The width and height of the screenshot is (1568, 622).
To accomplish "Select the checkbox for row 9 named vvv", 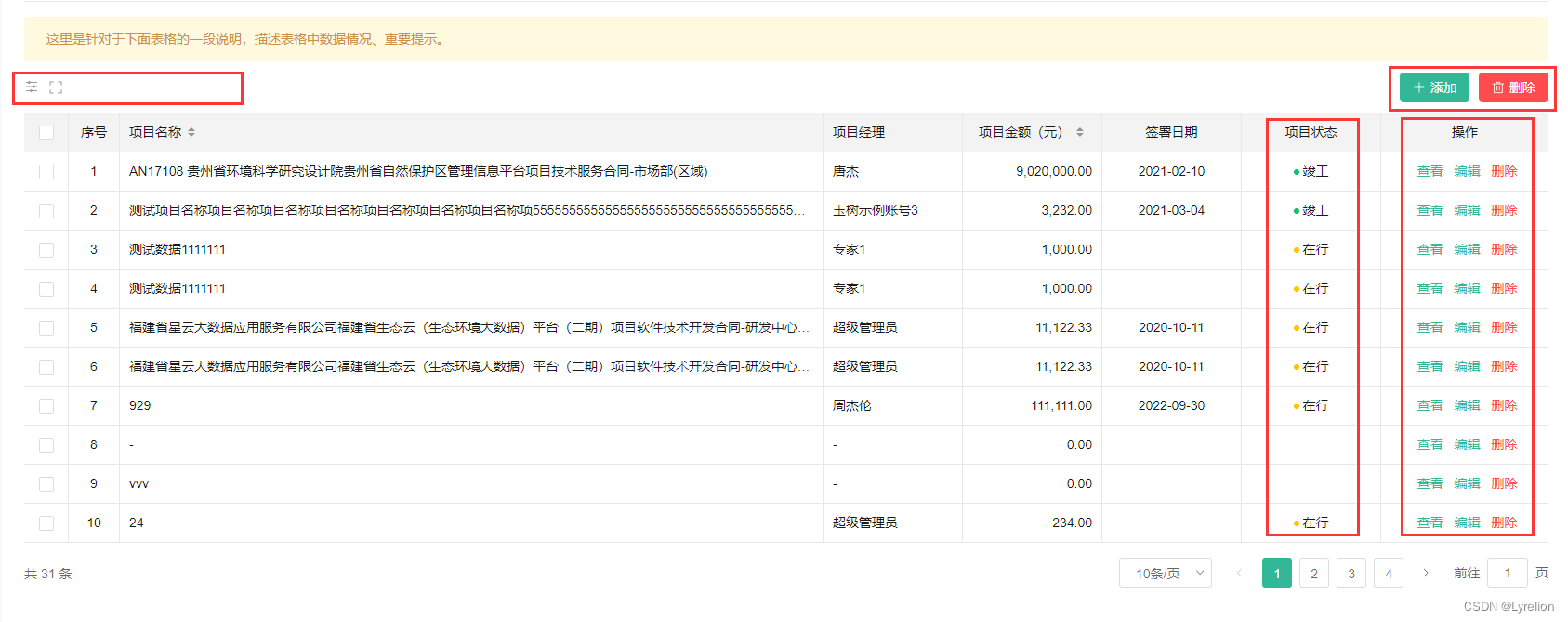I will (46, 483).
